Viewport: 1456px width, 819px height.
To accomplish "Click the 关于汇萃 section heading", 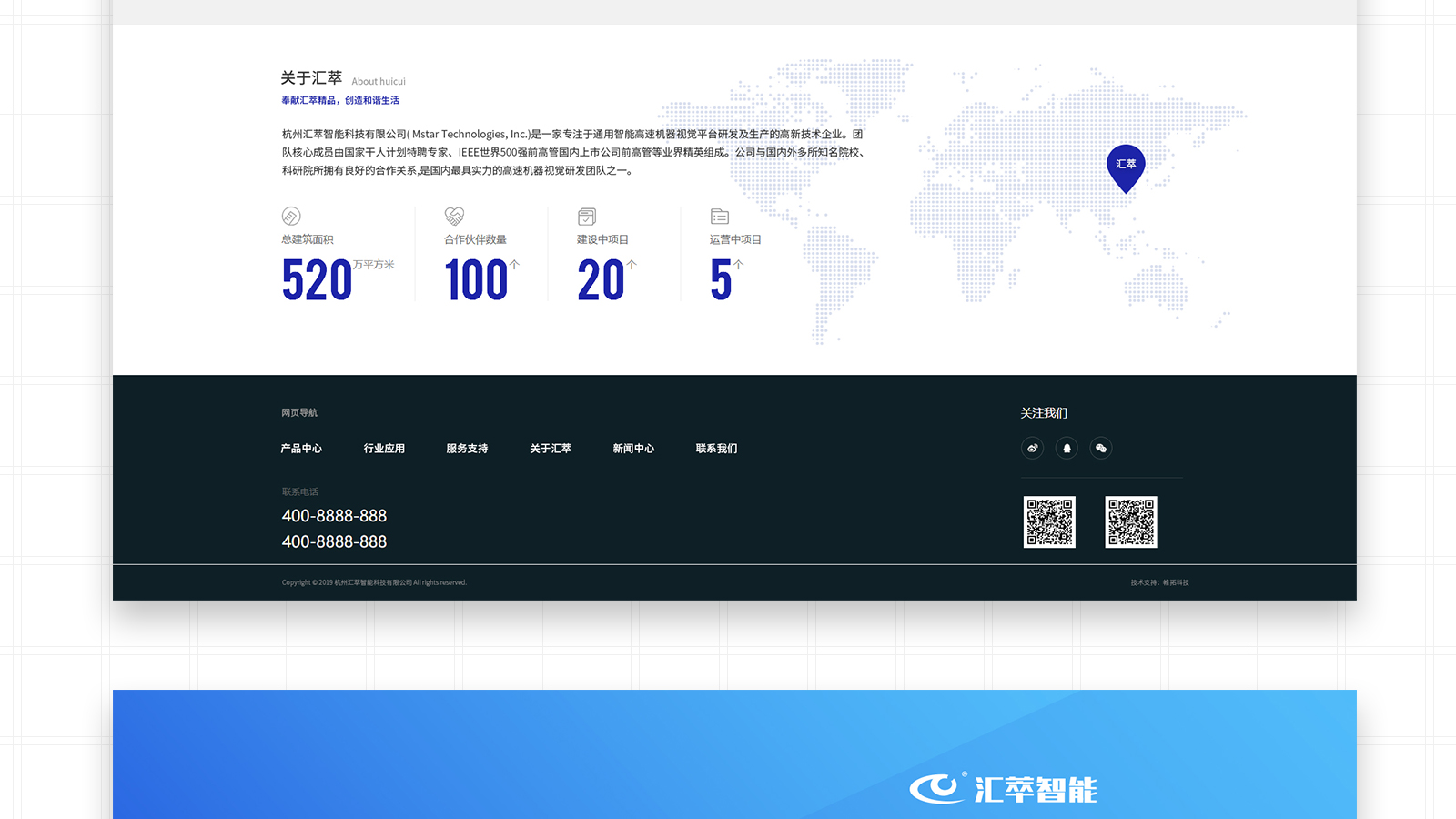I will (x=311, y=78).
